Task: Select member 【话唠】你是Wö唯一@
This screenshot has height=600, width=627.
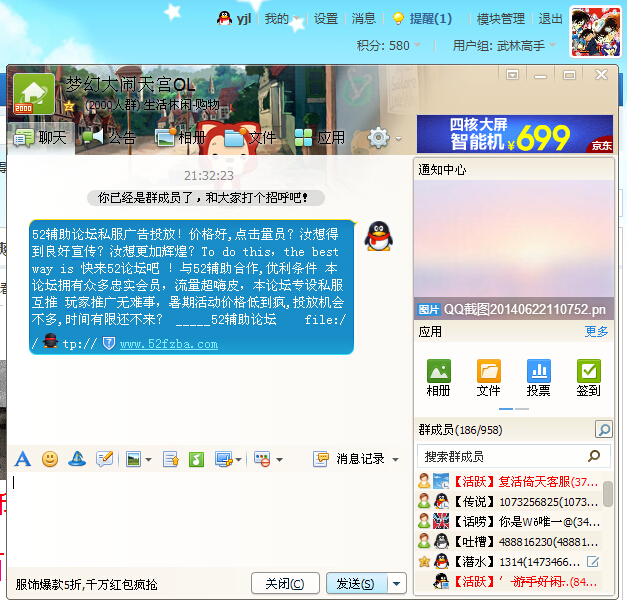Action: click(509, 522)
